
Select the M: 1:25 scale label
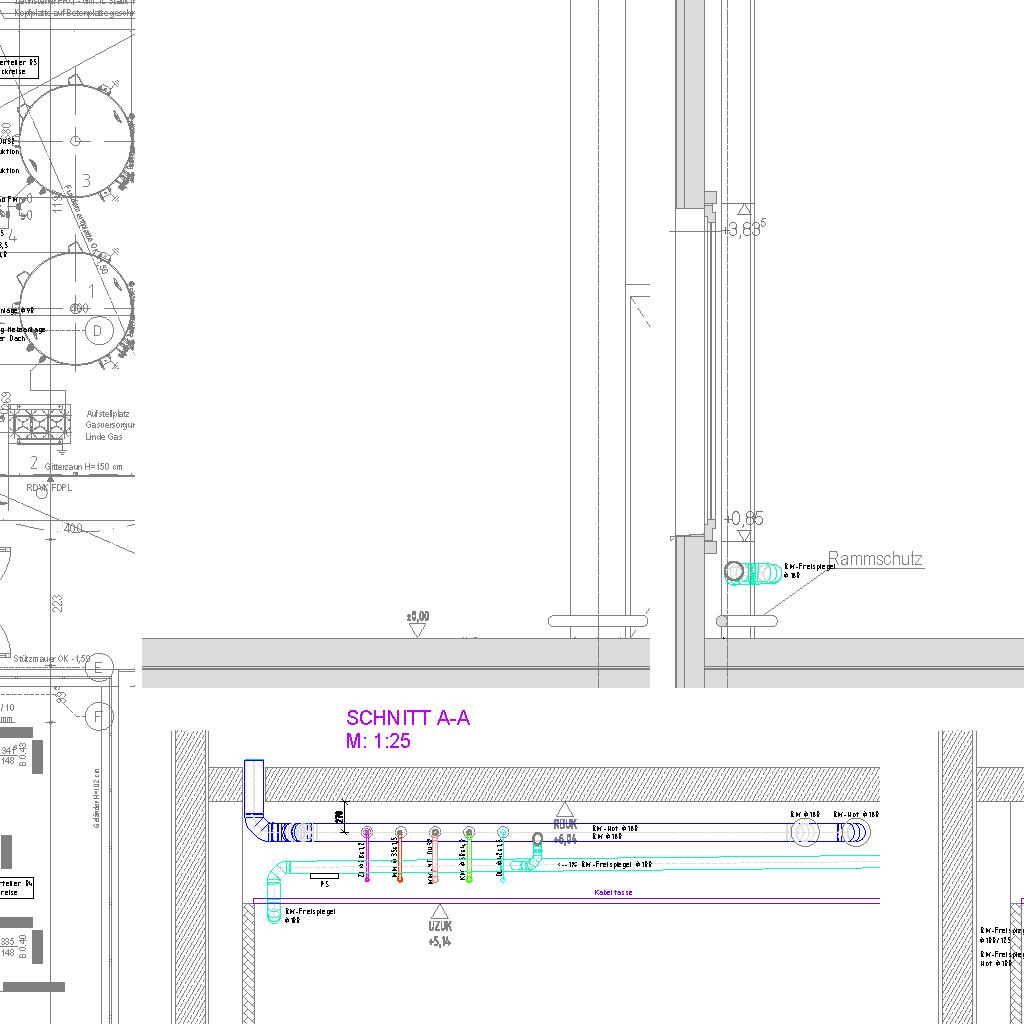point(378,741)
